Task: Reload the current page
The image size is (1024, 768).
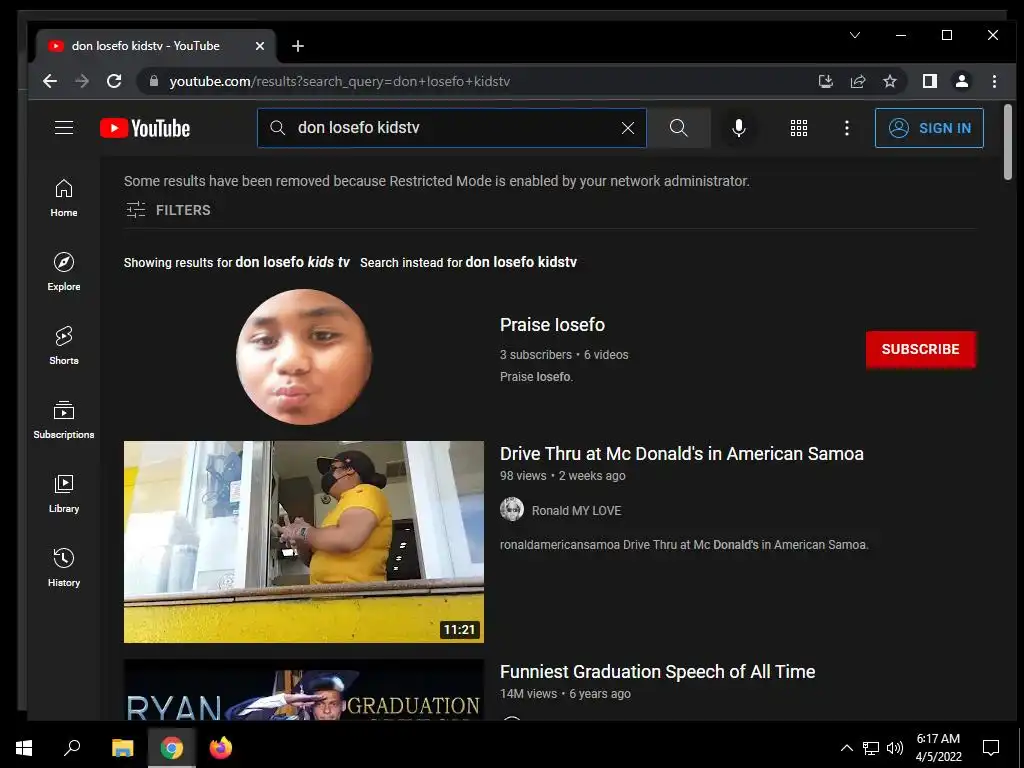Action: pos(114,81)
